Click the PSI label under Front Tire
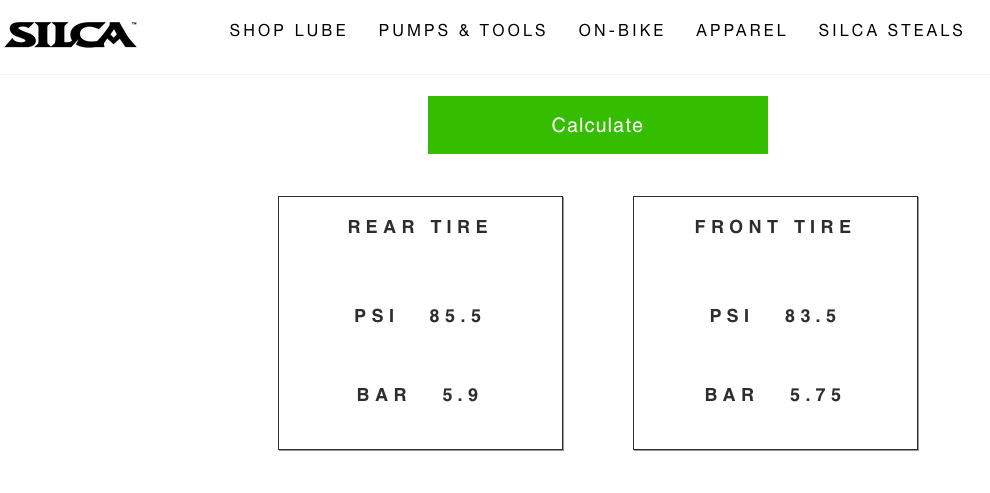Screen dimensions: 990x493 click(731, 316)
